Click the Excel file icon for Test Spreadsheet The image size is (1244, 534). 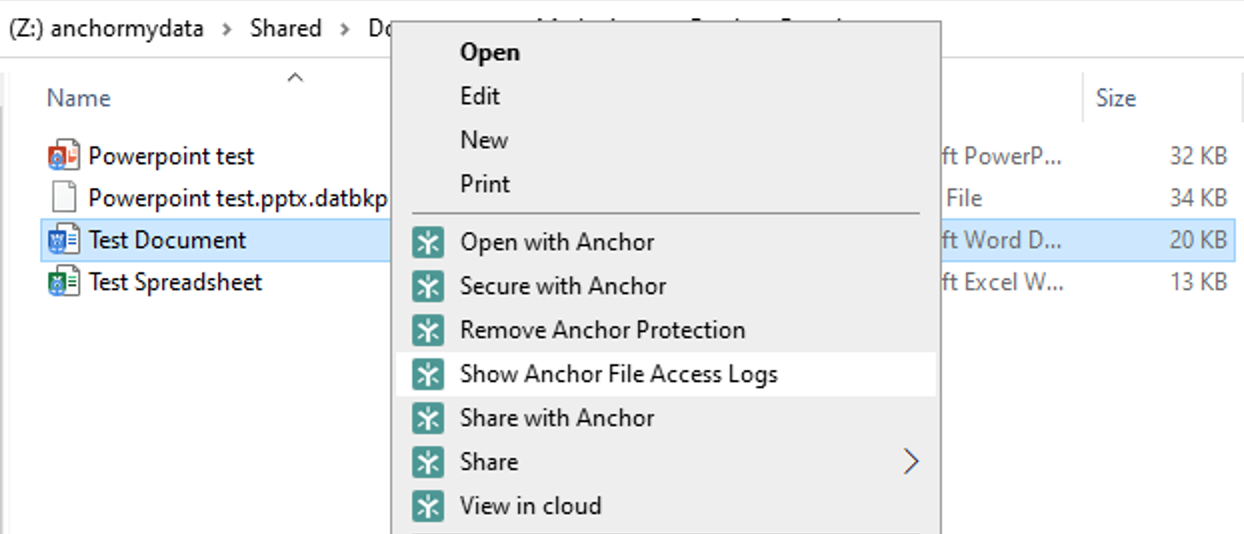coord(63,283)
